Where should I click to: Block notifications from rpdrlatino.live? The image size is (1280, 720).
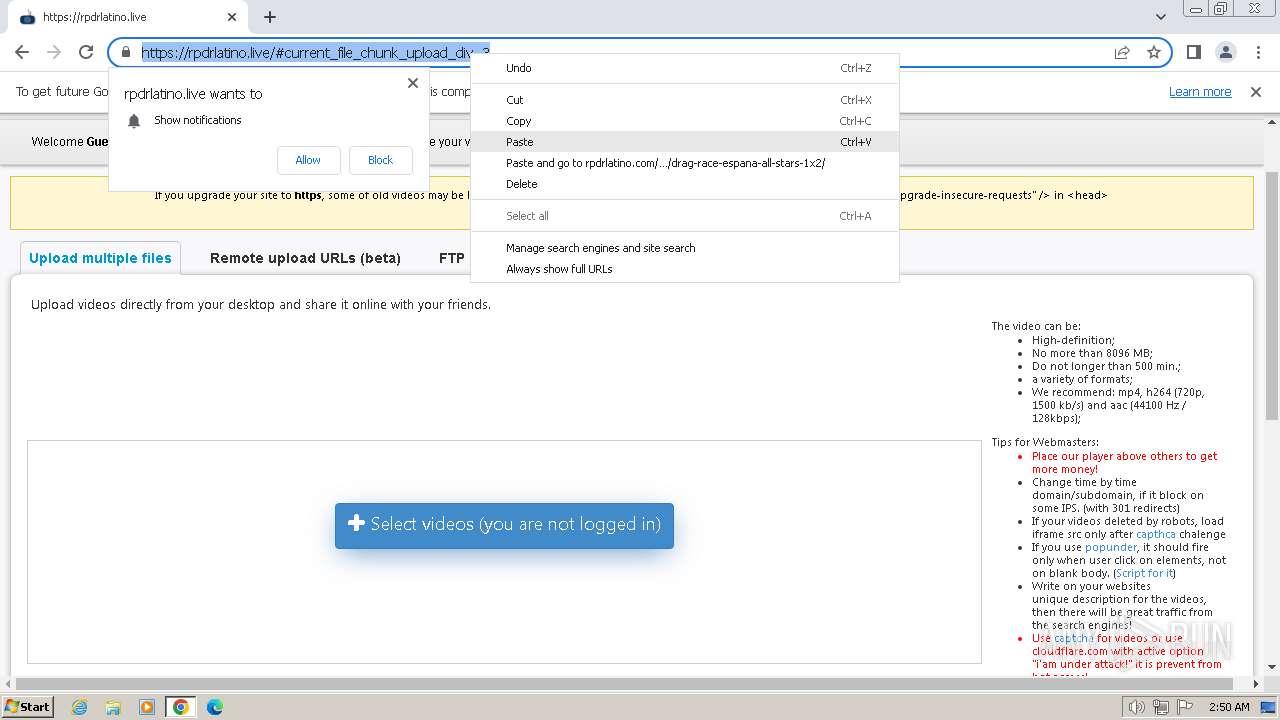[x=380, y=160]
